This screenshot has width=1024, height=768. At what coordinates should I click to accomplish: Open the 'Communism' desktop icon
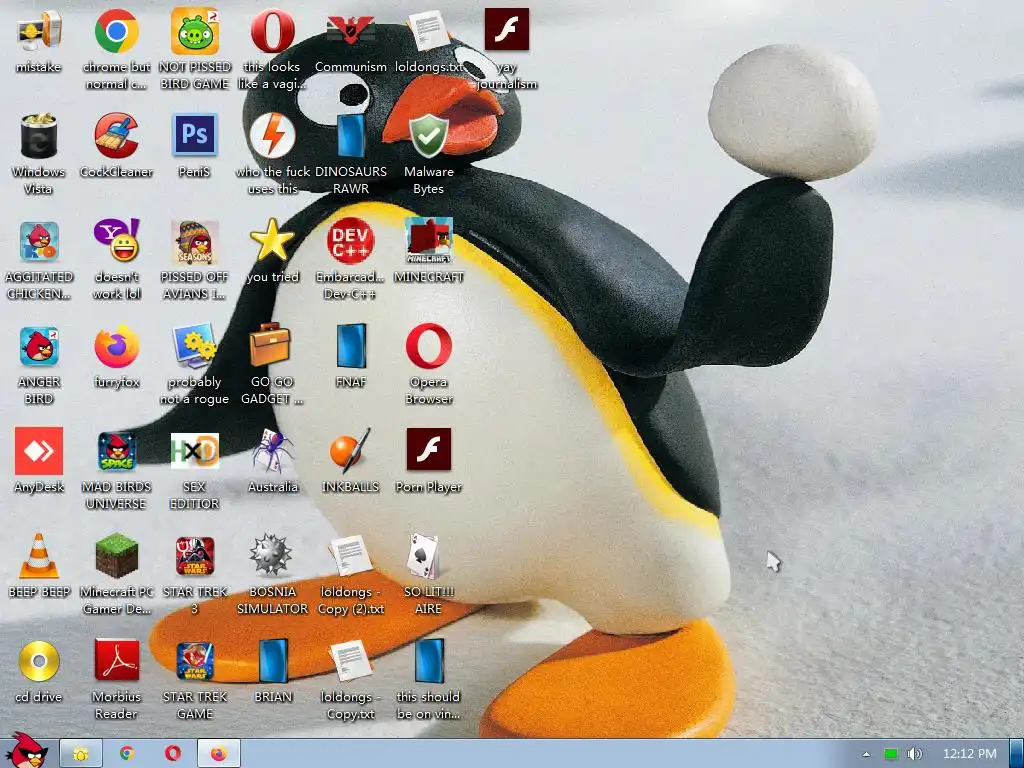pyautogui.click(x=351, y=31)
